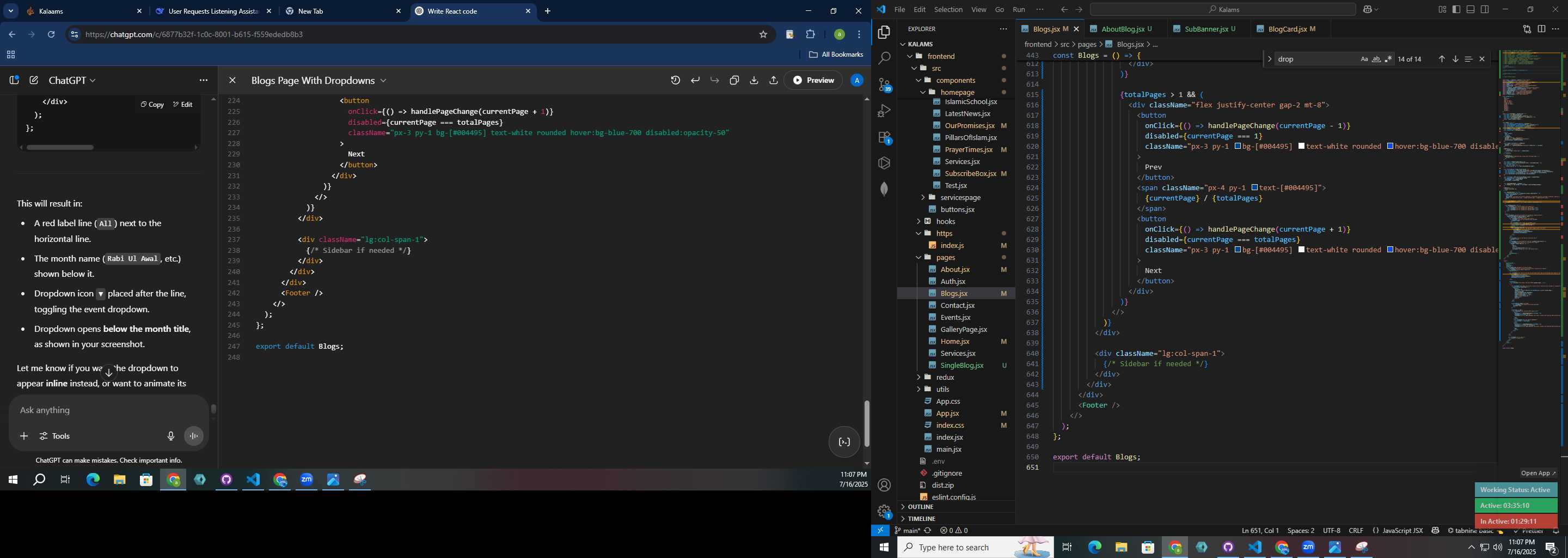Toggle Secondary Side Bar layout button
1568x558 pixels.
[1485, 10]
